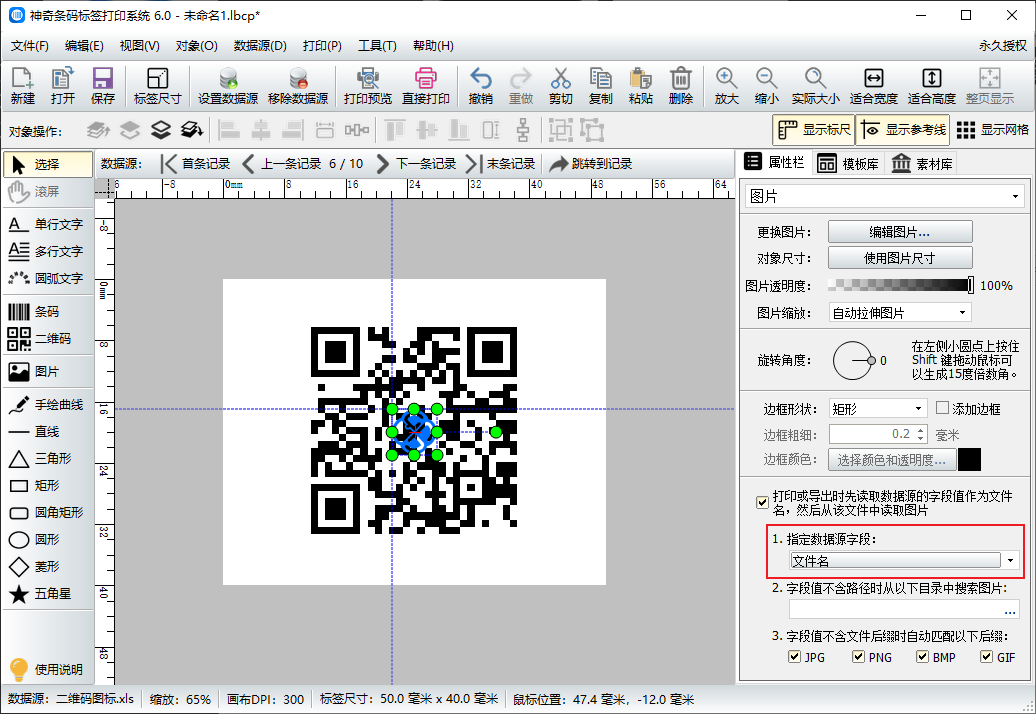Click the 新建 (New) toolbar icon
This screenshot has height=714, width=1036.
(x=22, y=86)
